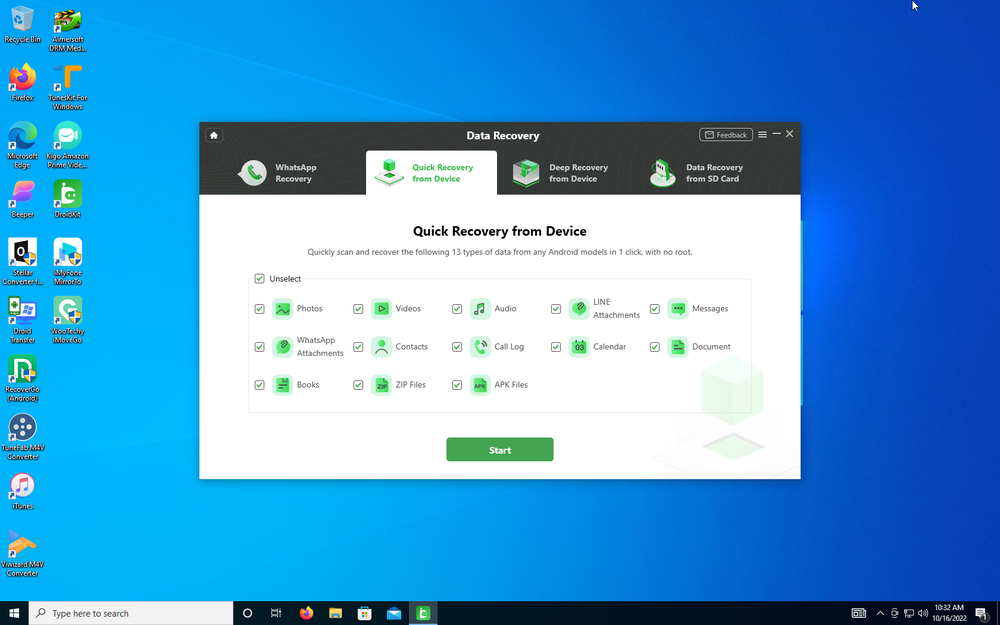Select the Photos data type icon
Screen dimensions: 1000x625
pyautogui.click(x=281, y=308)
